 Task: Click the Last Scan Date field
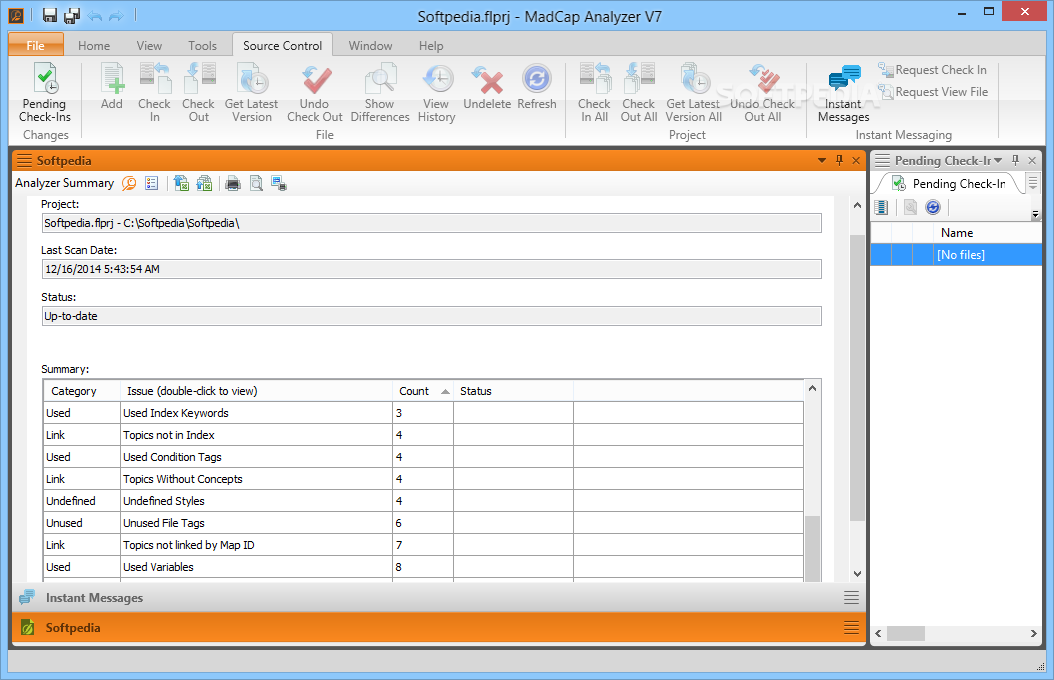[x=432, y=269]
